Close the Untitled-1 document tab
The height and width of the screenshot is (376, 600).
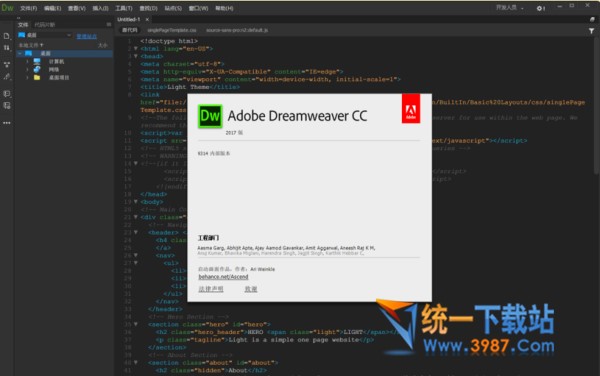point(147,19)
